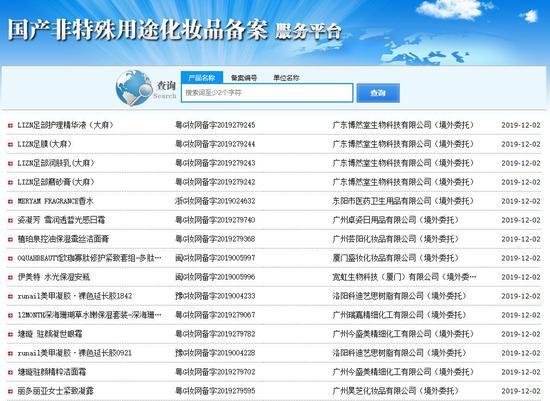Click red bullet icon beside 丽多丽亚女士紧致凝露
550x401 pixels.
[x=11, y=391]
